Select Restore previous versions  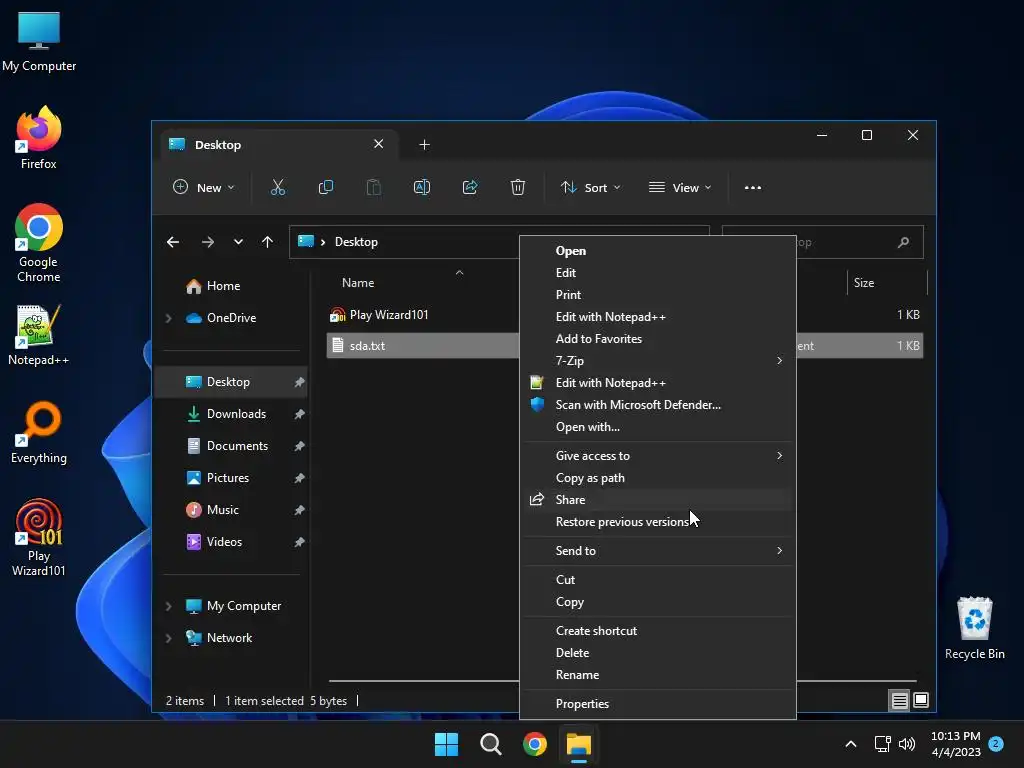[658, 522]
